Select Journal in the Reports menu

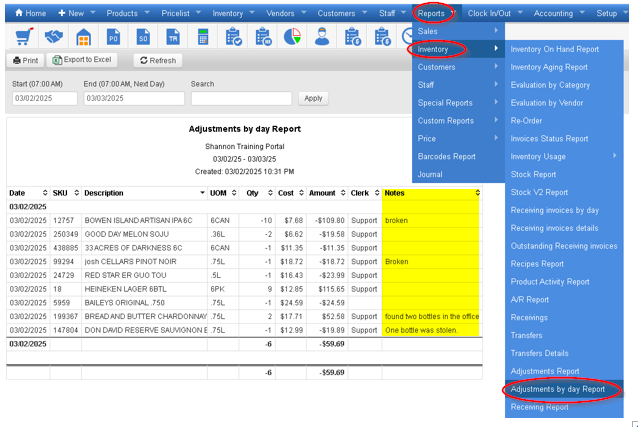coord(458,175)
